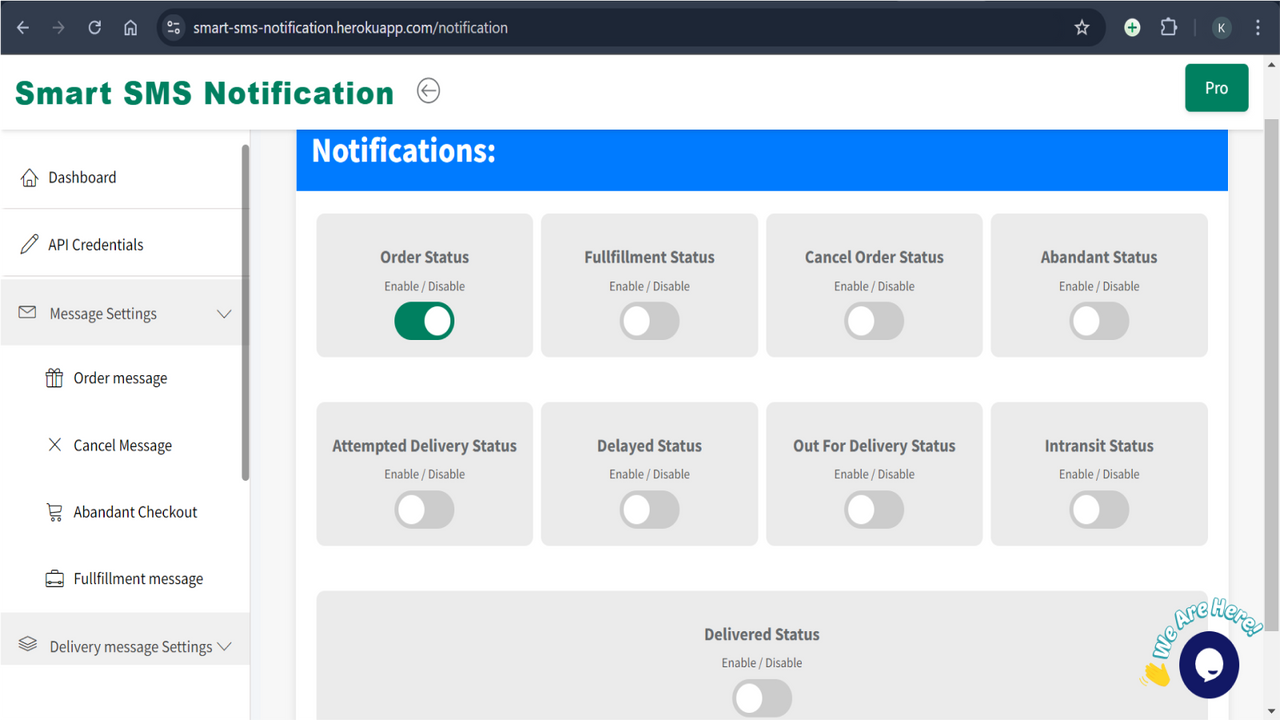Click the Dashboard house icon
This screenshot has width=1280, height=720.
pyautogui.click(x=29, y=177)
